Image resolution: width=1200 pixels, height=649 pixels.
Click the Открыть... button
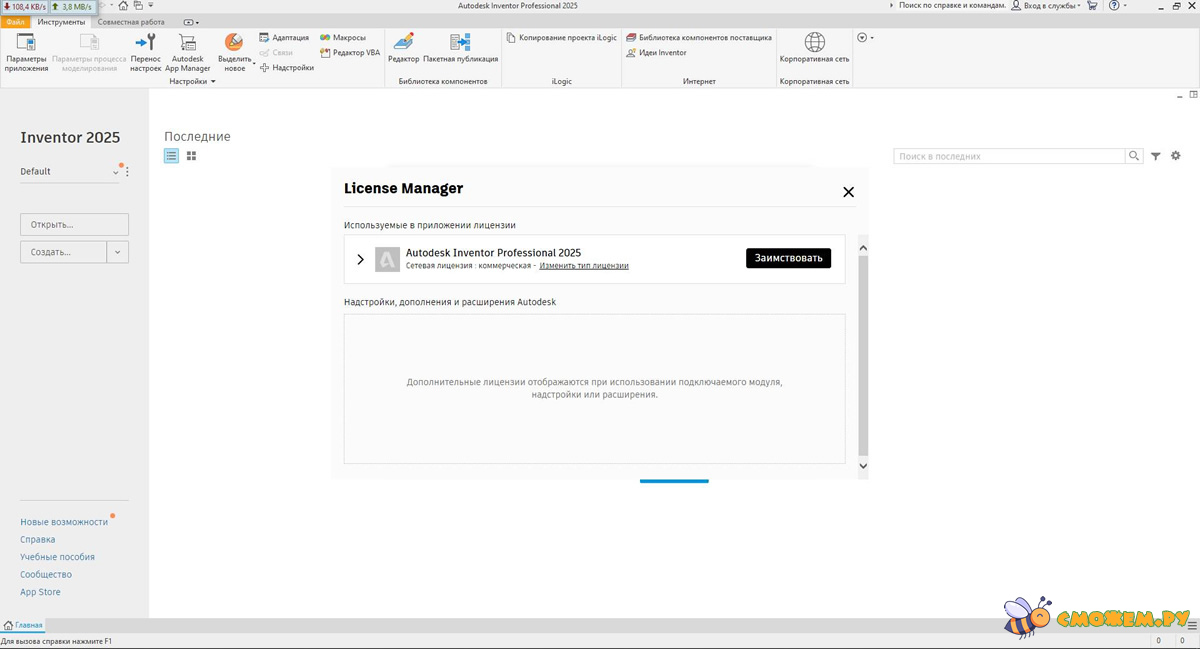(74, 224)
